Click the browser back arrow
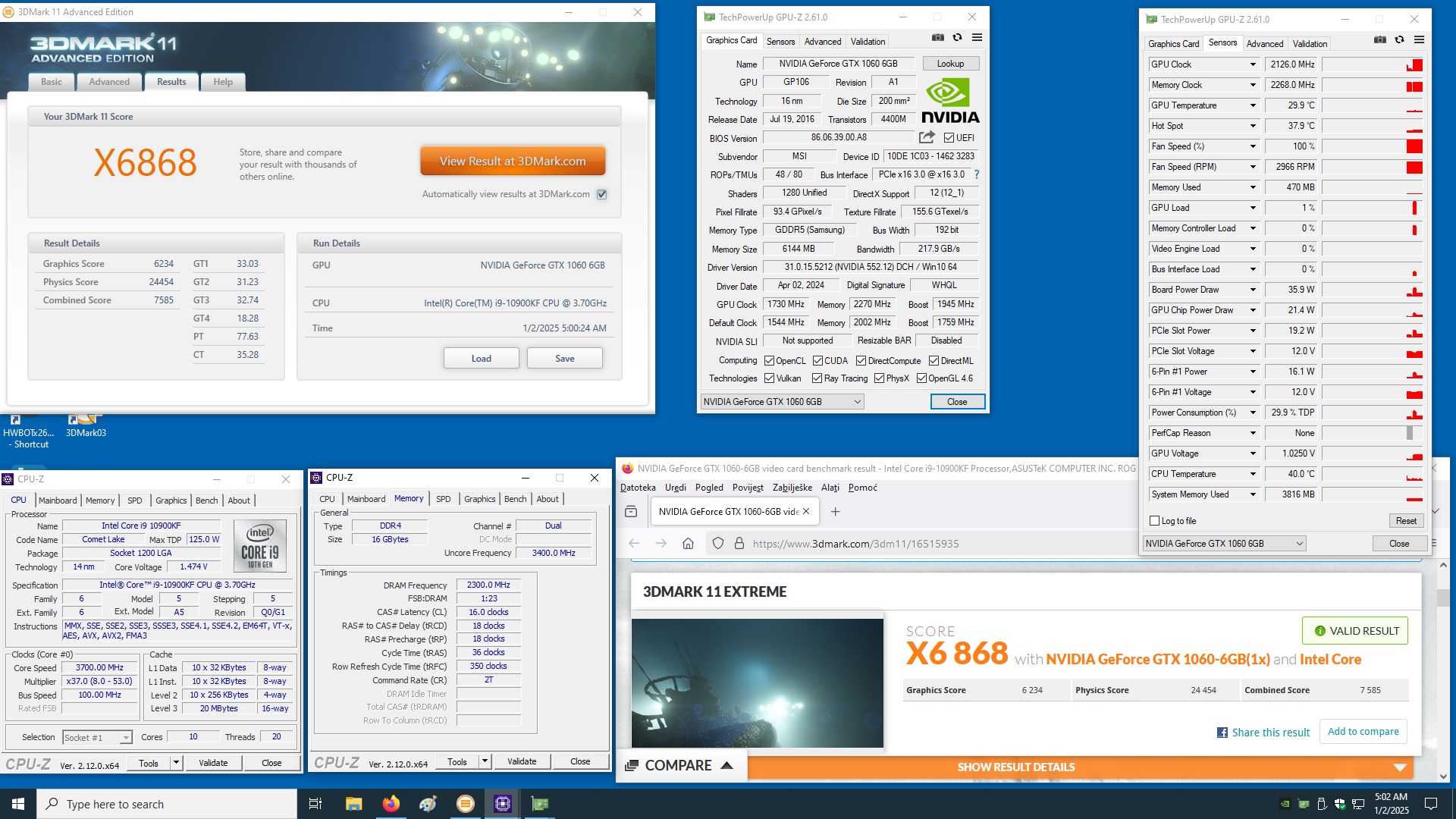 tap(635, 544)
